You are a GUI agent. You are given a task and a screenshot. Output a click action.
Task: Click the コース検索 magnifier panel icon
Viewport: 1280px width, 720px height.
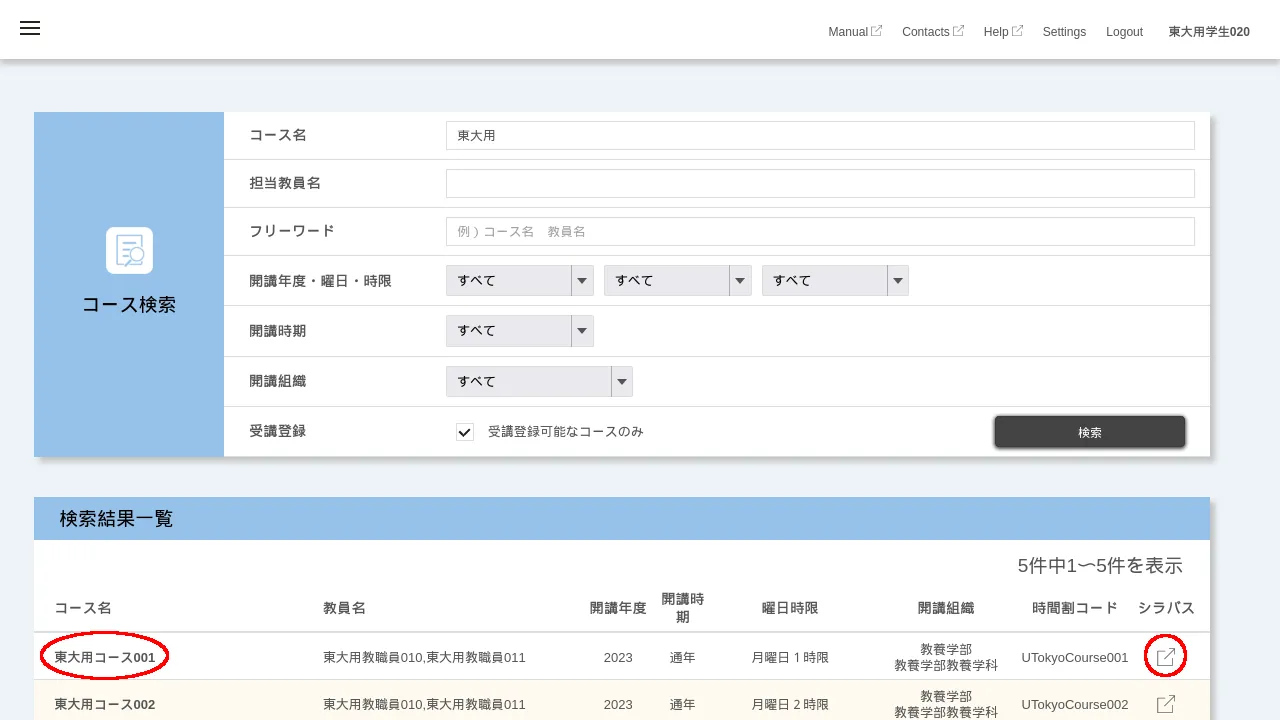click(x=129, y=250)
